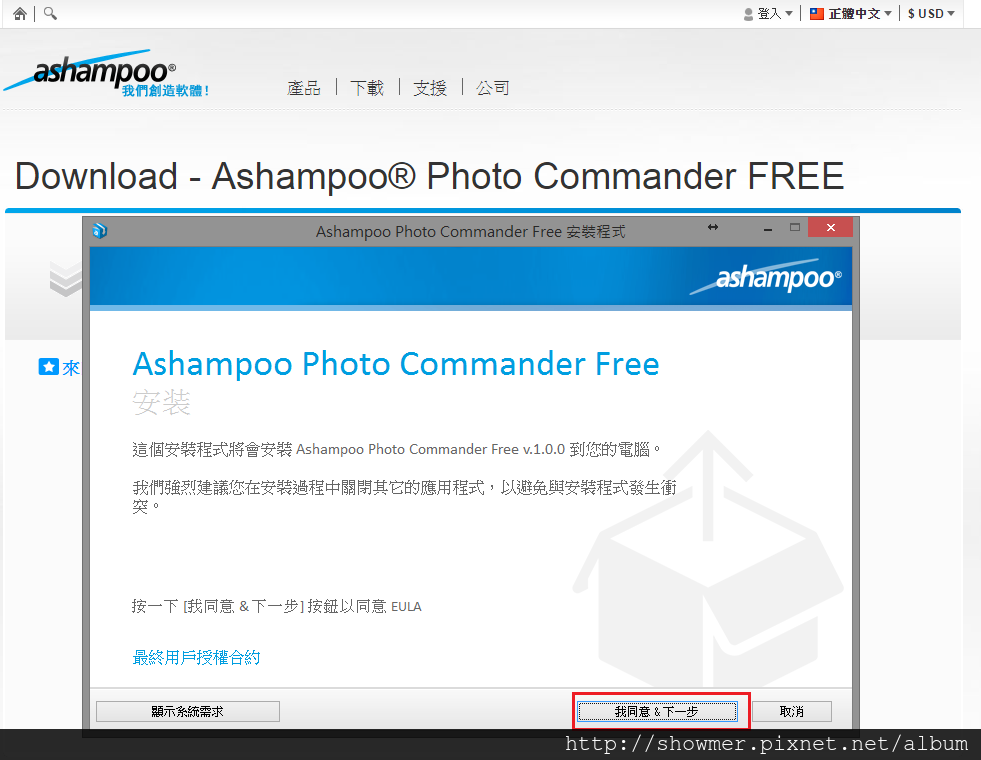Click the double-arrow resize icon in installer title bar
This screenshot has height=760, width=981.
tap(713, 227)
